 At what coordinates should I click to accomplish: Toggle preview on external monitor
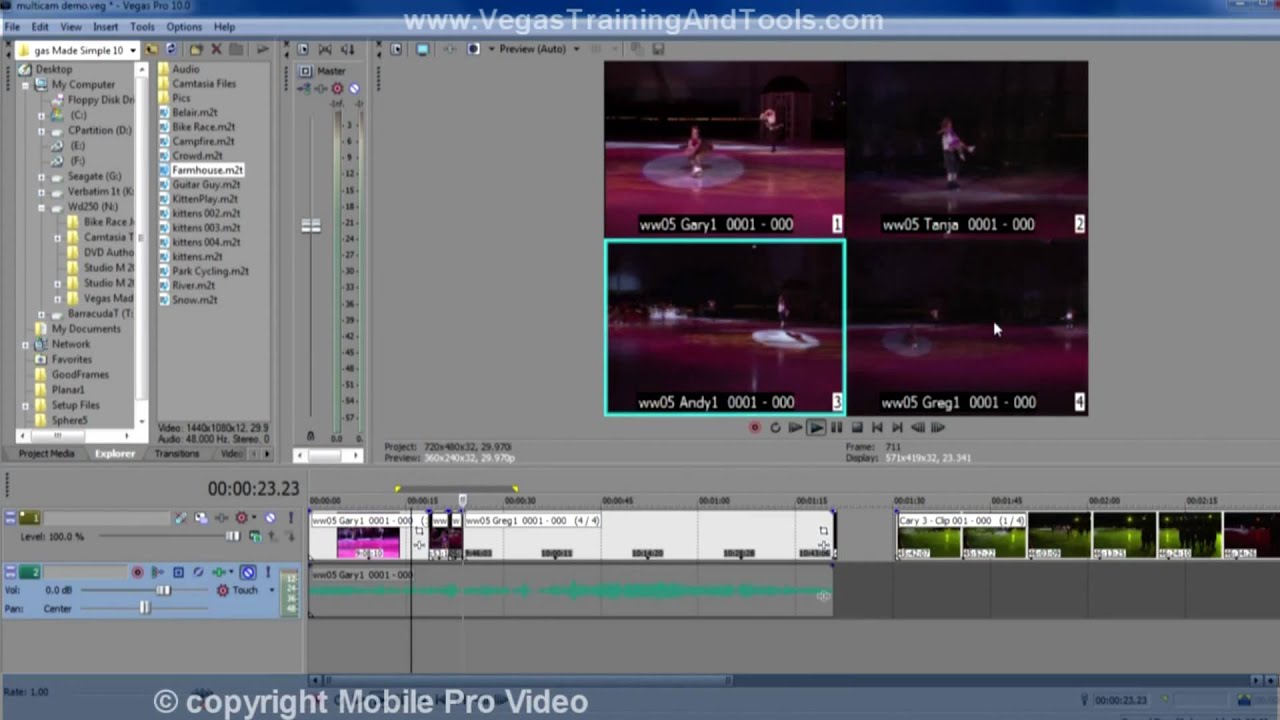tap(423, 49)
